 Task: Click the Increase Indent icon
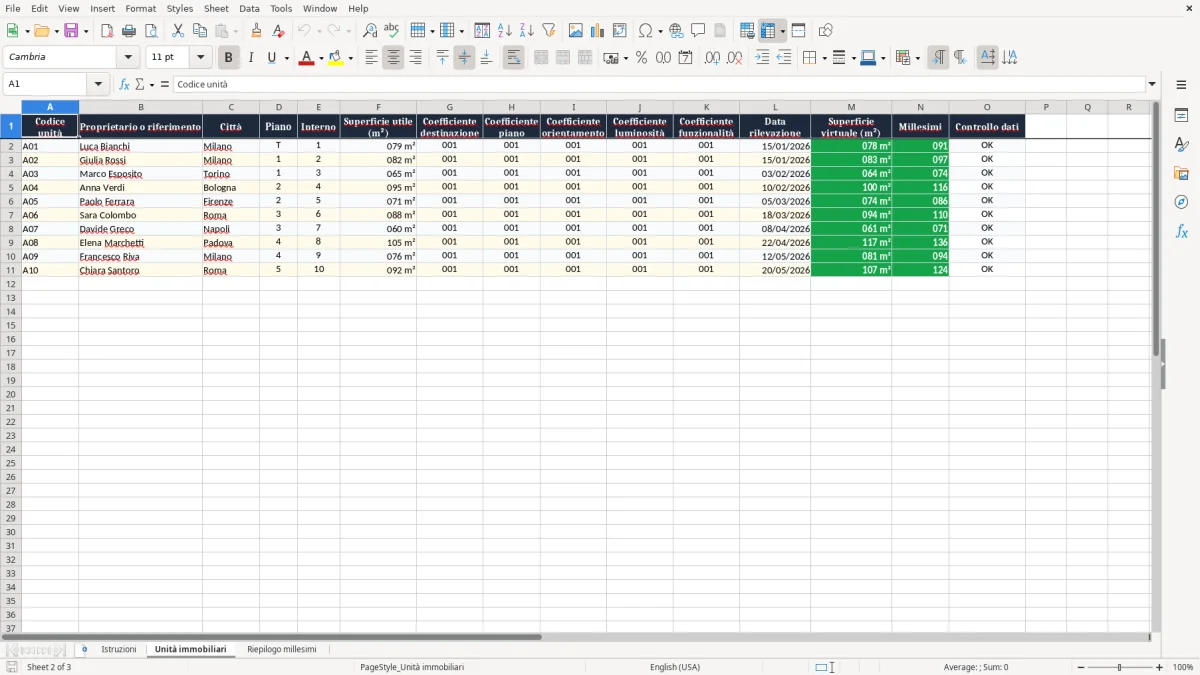pos(762,58)
